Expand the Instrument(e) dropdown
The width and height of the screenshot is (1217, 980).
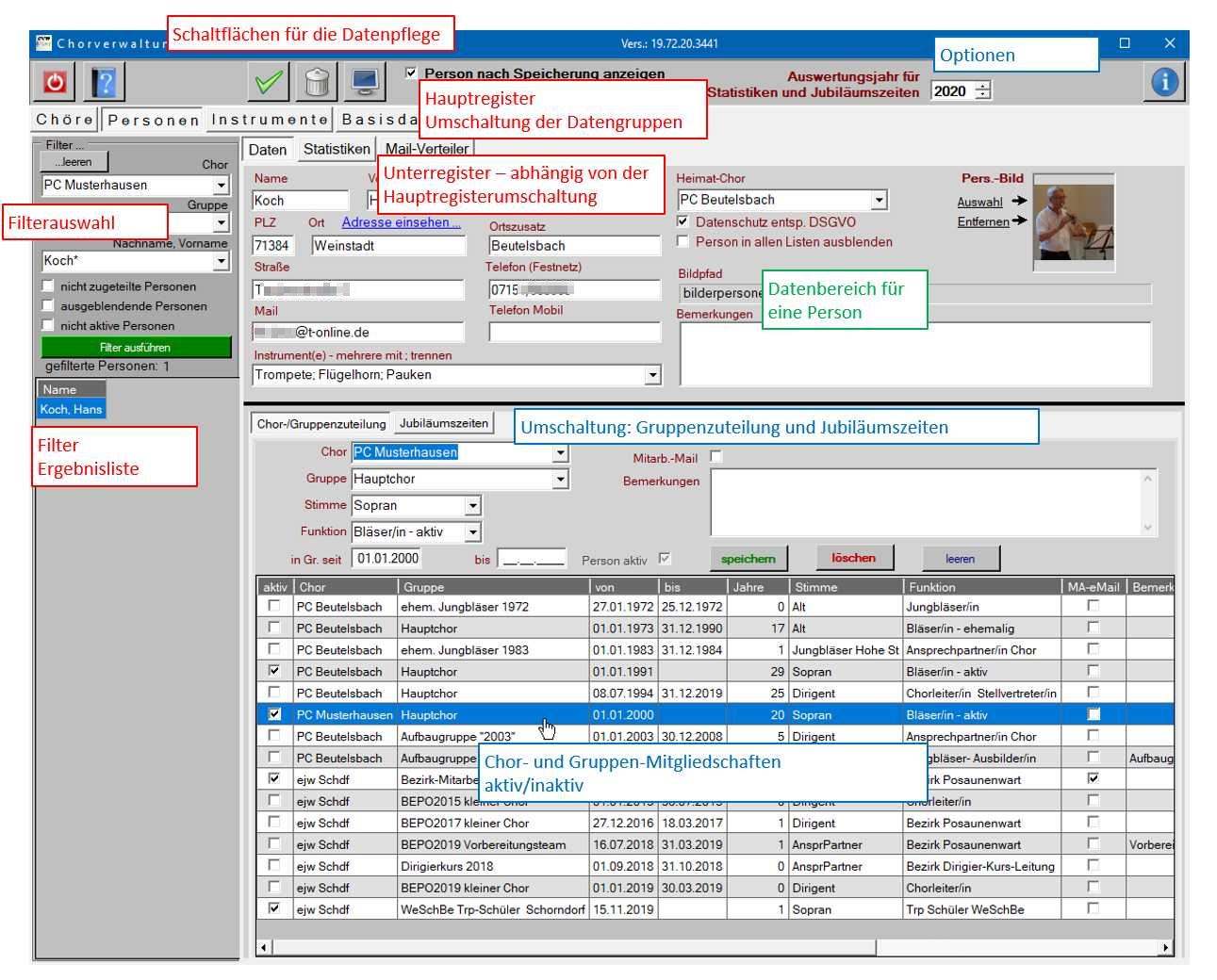click(x=652, y=375)
